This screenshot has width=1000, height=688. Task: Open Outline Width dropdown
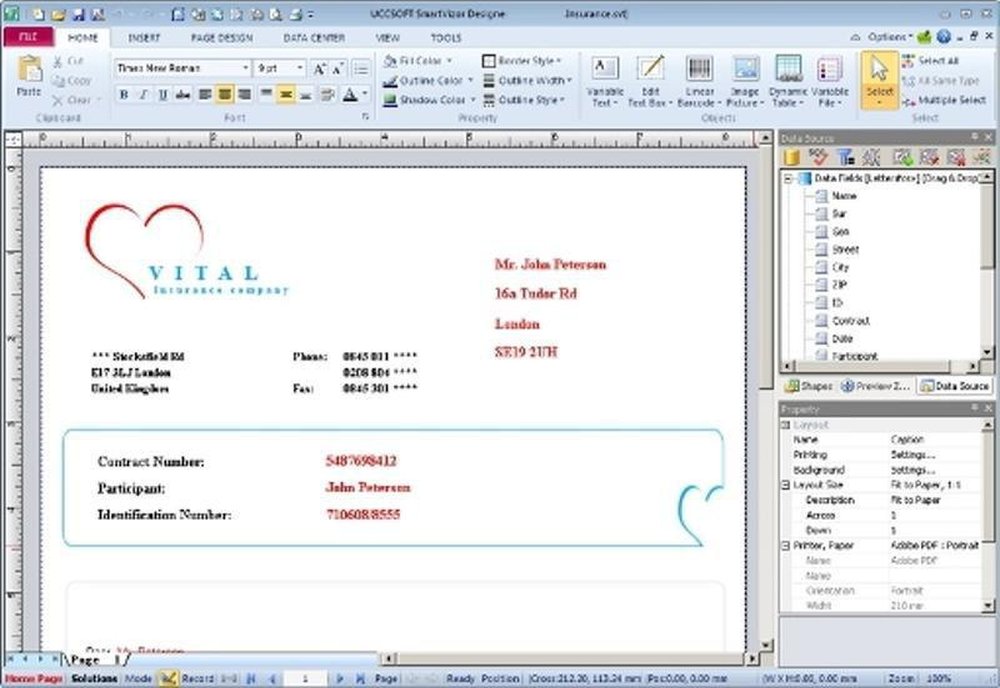527,80
